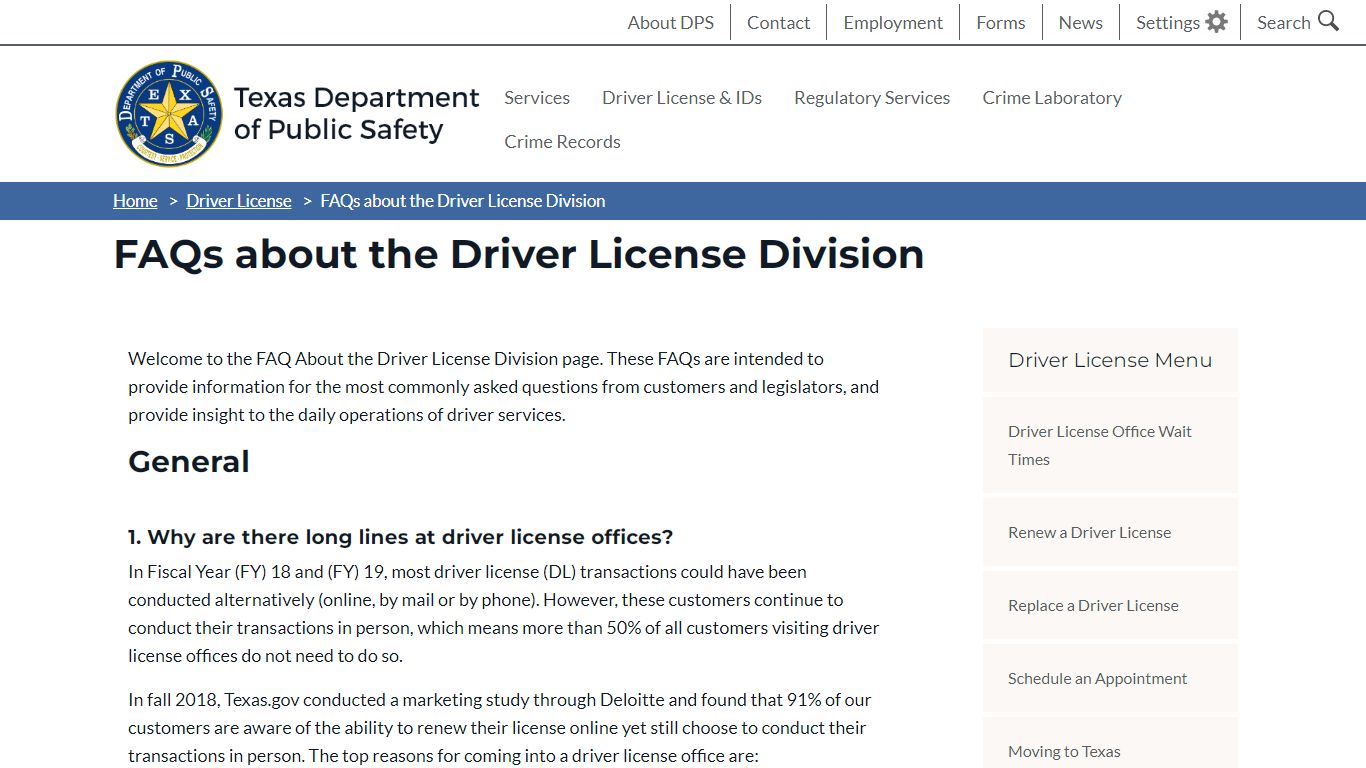Open the Crime Records menu
The height and width of the screenshot is (768, 1366).
point(562,141)
